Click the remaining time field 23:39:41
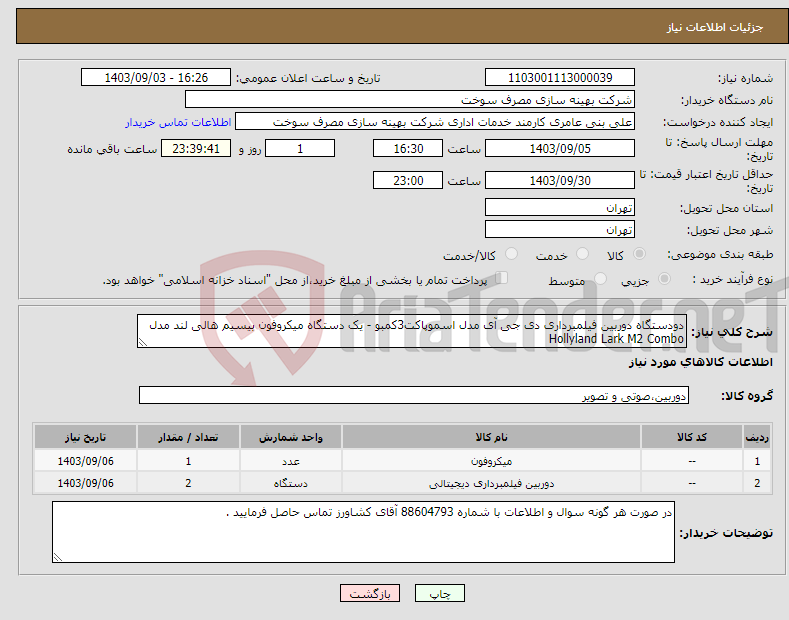The image size is (789, 620). pyautogui.click(x=196, y=148)
